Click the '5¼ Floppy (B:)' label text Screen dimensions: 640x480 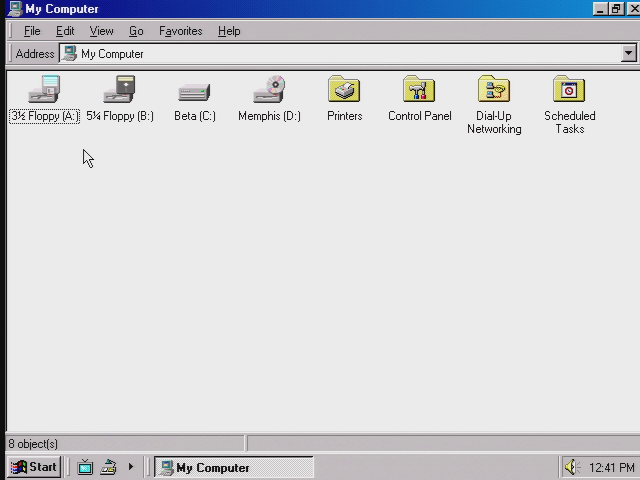(120, 116)
